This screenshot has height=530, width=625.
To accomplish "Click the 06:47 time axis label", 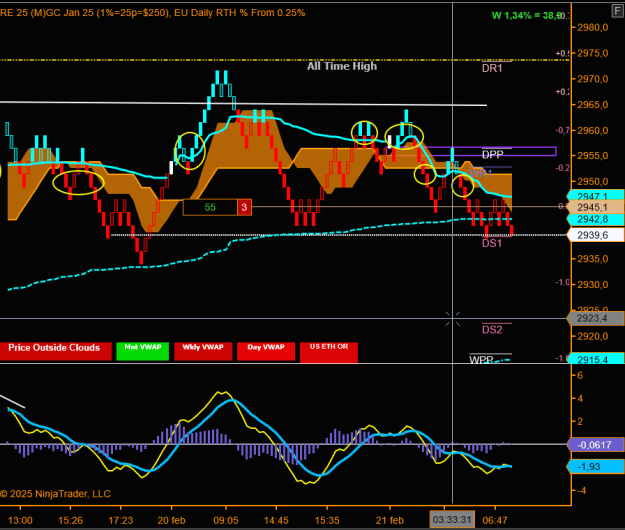I will pyautogui.click(x=495, y=520).
